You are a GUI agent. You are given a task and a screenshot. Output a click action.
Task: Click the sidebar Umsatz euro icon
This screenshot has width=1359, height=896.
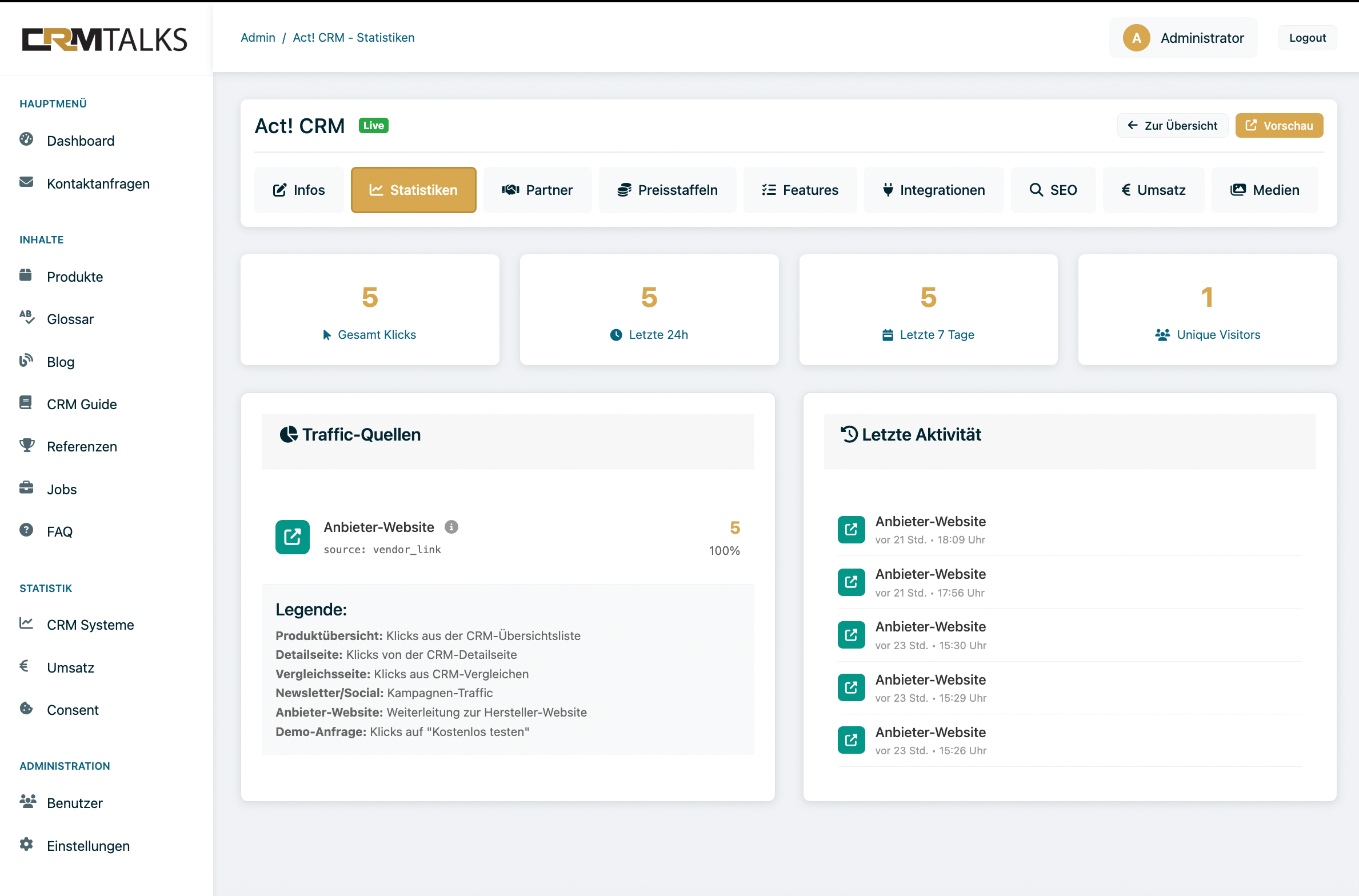click(x=24, y=666)
